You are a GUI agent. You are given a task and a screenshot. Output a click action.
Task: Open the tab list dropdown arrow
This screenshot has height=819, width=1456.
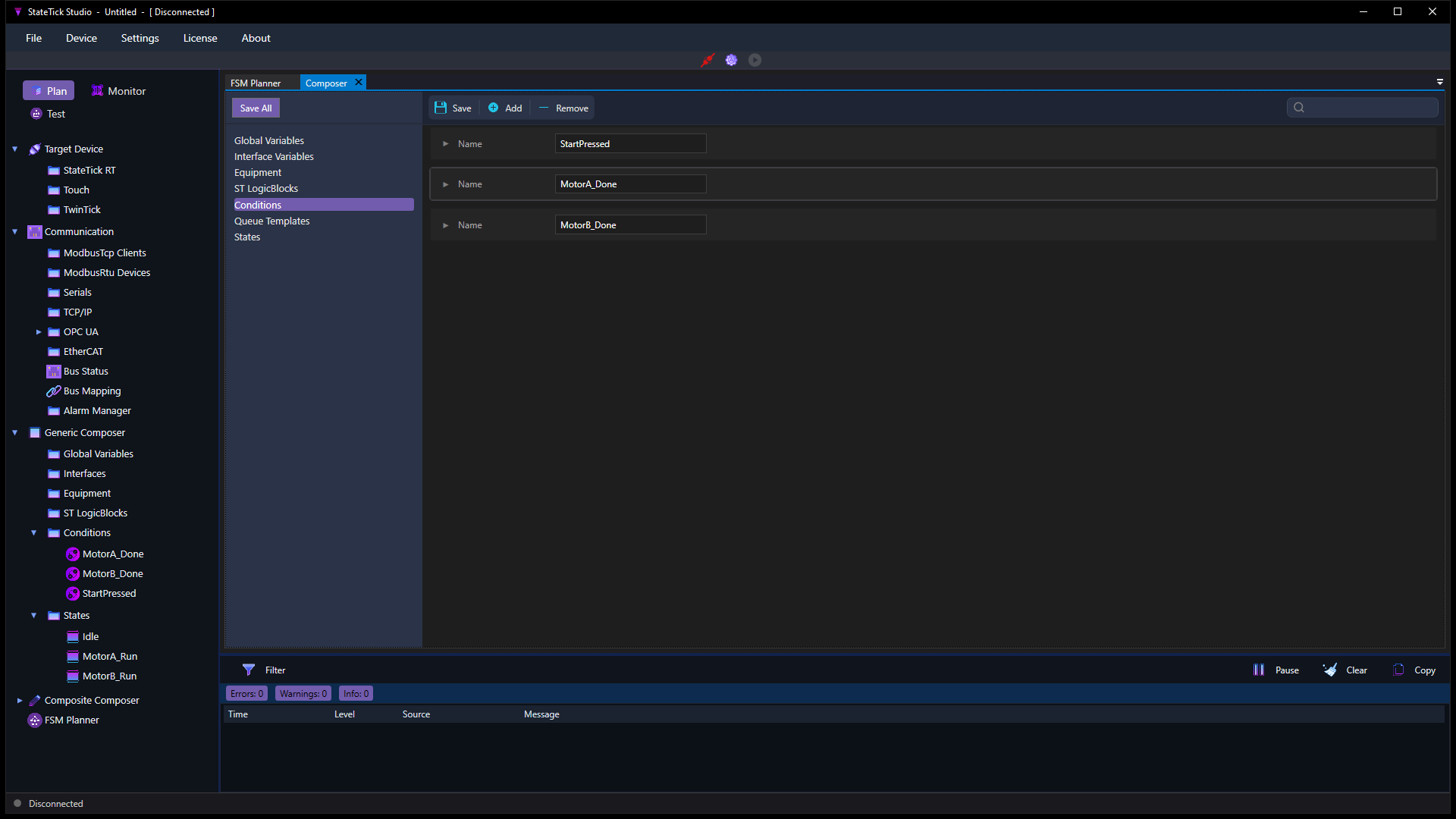1439,82
